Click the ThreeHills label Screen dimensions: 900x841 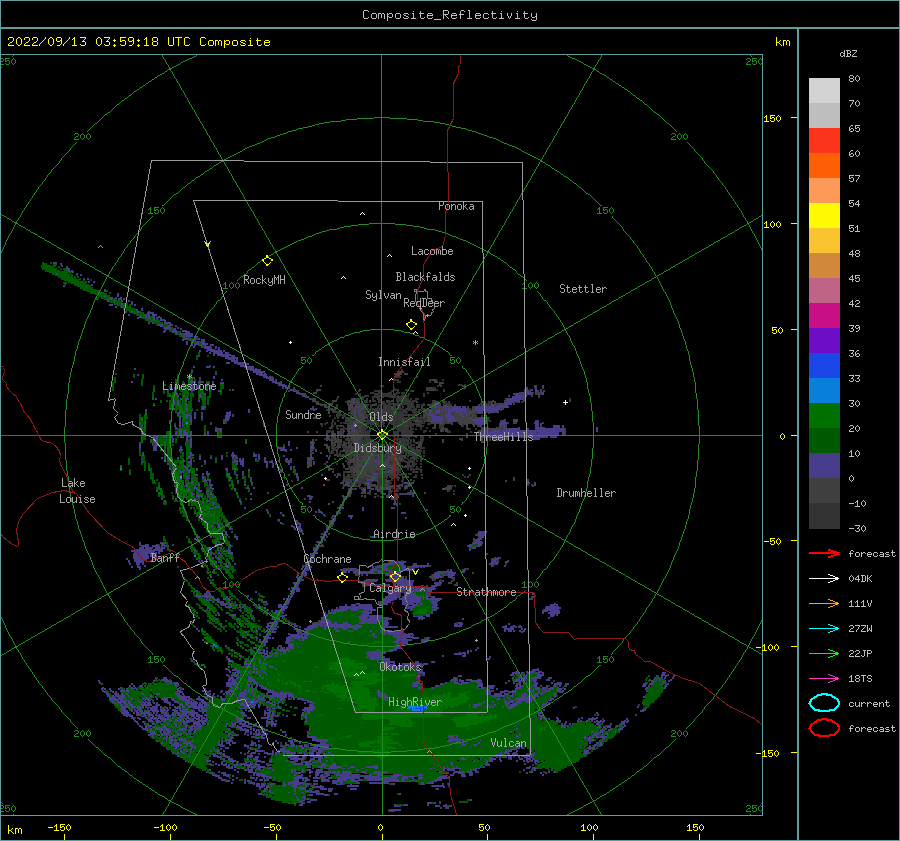pyautogui.click(x=503, y=437)
